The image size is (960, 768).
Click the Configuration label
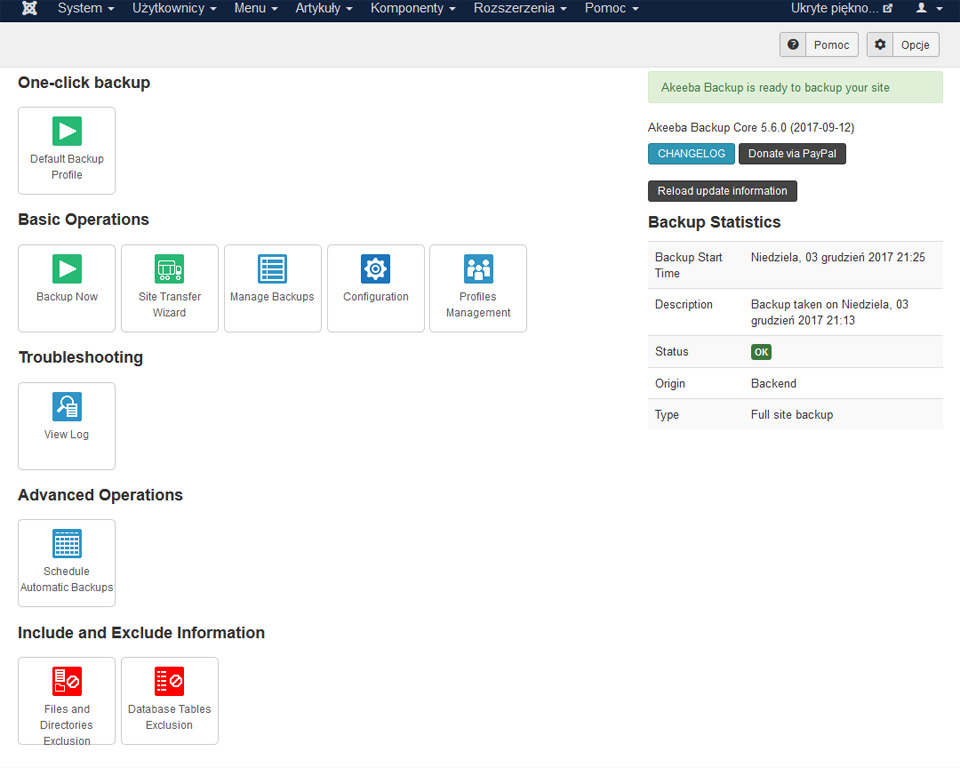(376, 296)
